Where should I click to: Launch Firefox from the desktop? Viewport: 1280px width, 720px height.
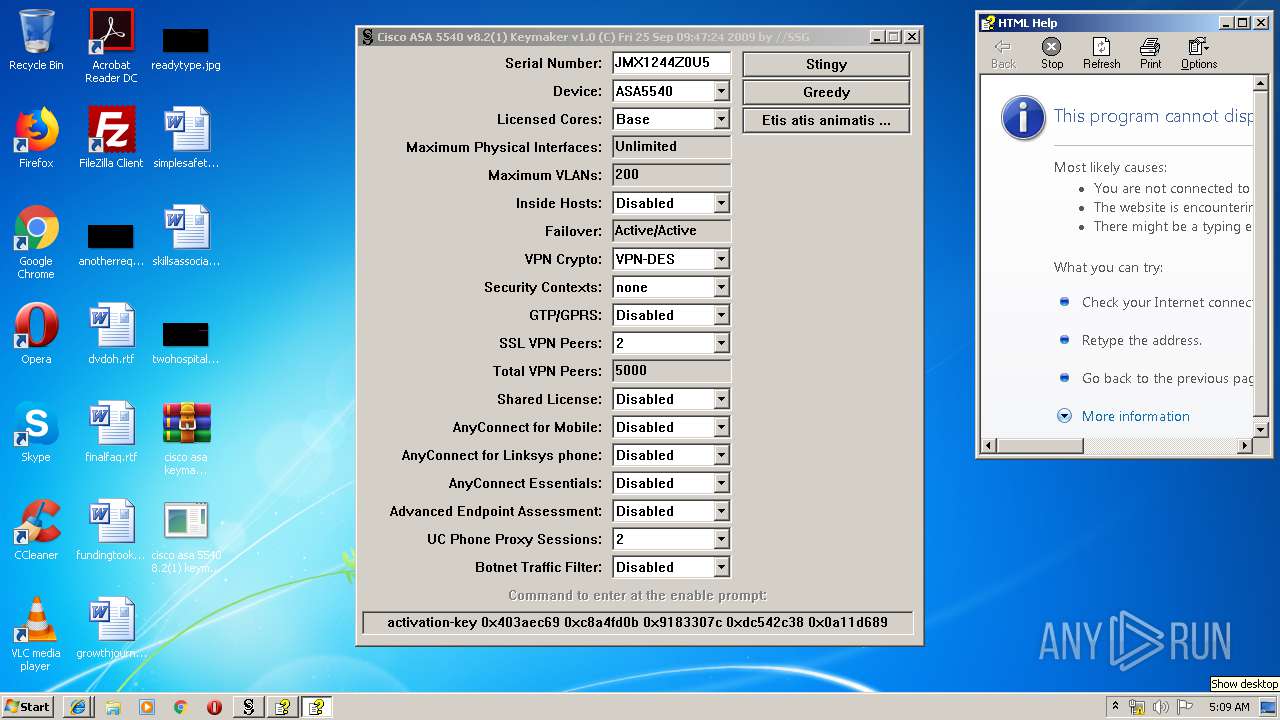coord(36,138)
